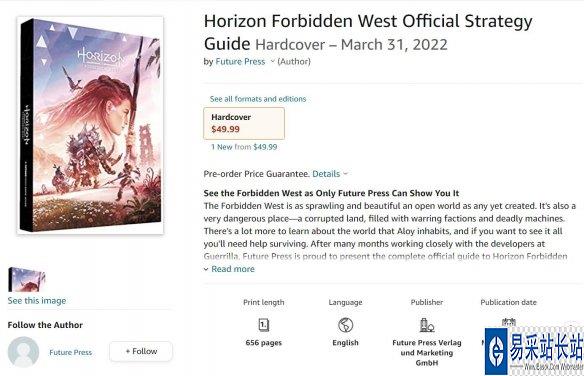Image resolution: width=584 pixels, height=376 pixels.
Task: Click the print length pages icon
Action: point(264,325)
